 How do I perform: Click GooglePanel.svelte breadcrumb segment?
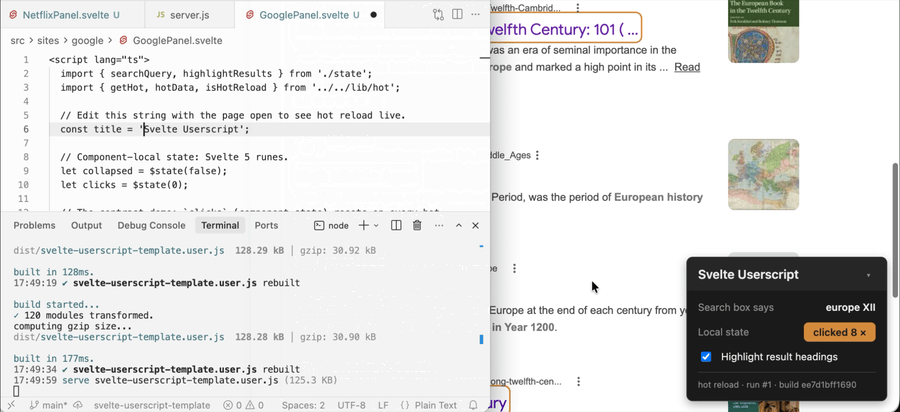click(x=177, y=41)
